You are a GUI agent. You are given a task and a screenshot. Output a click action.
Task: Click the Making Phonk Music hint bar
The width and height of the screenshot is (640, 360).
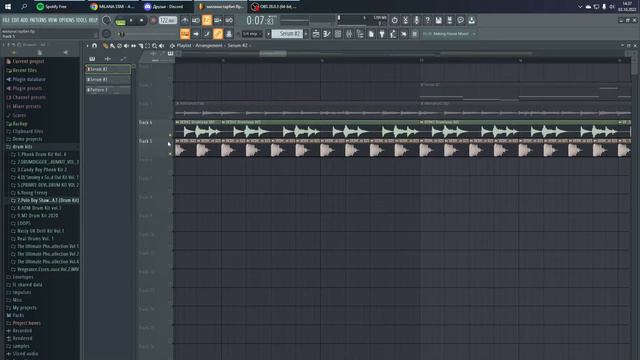click(449, 34)
